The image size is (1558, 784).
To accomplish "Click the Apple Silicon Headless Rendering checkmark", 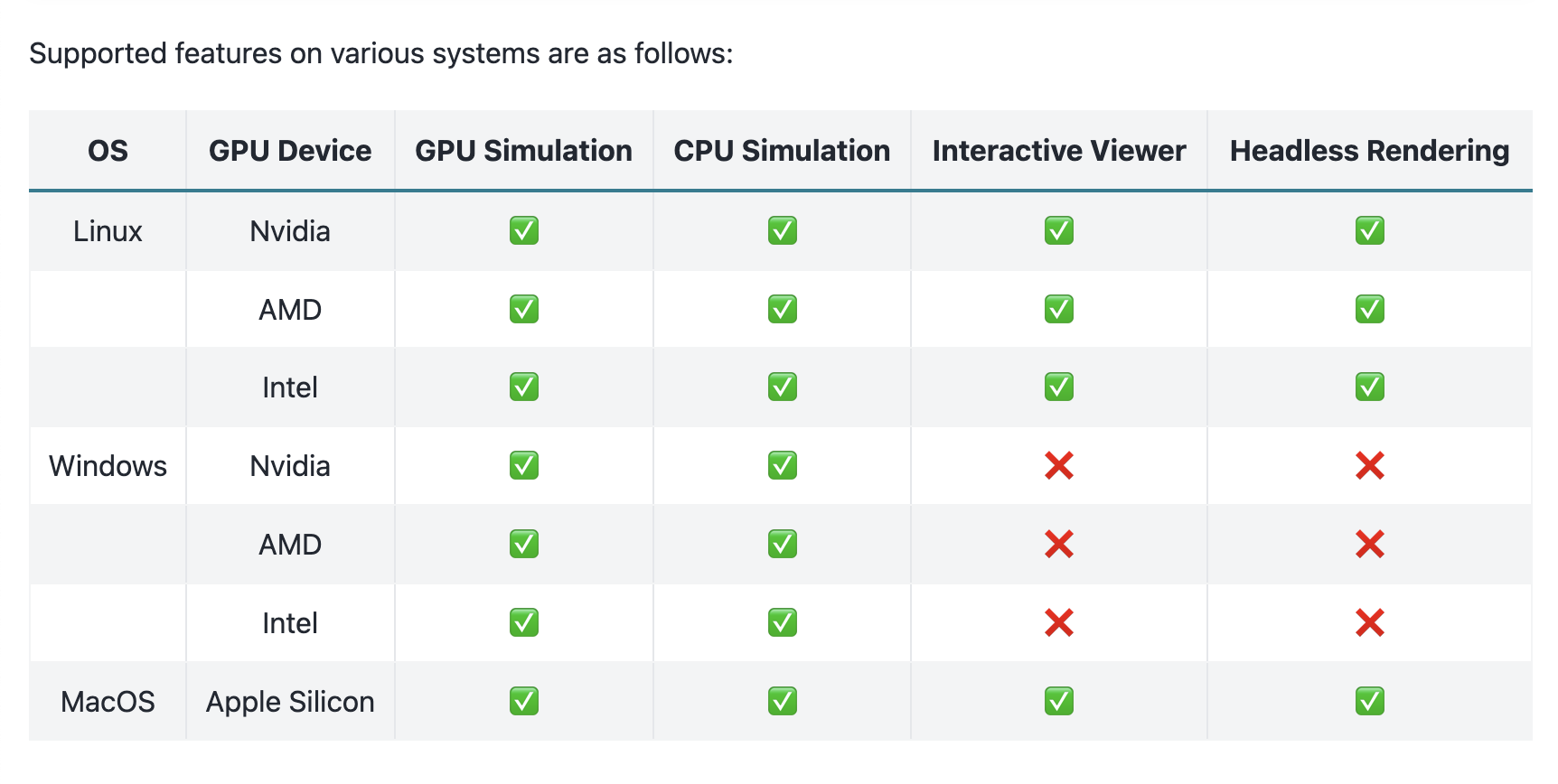I will [x=1369, y=702].
